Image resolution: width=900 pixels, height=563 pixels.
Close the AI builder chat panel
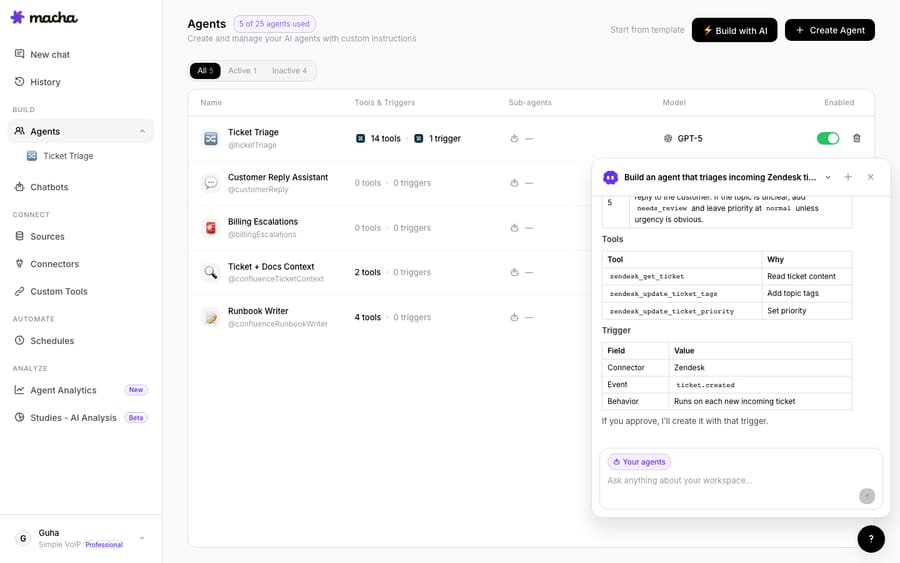[x=870, y=177]
